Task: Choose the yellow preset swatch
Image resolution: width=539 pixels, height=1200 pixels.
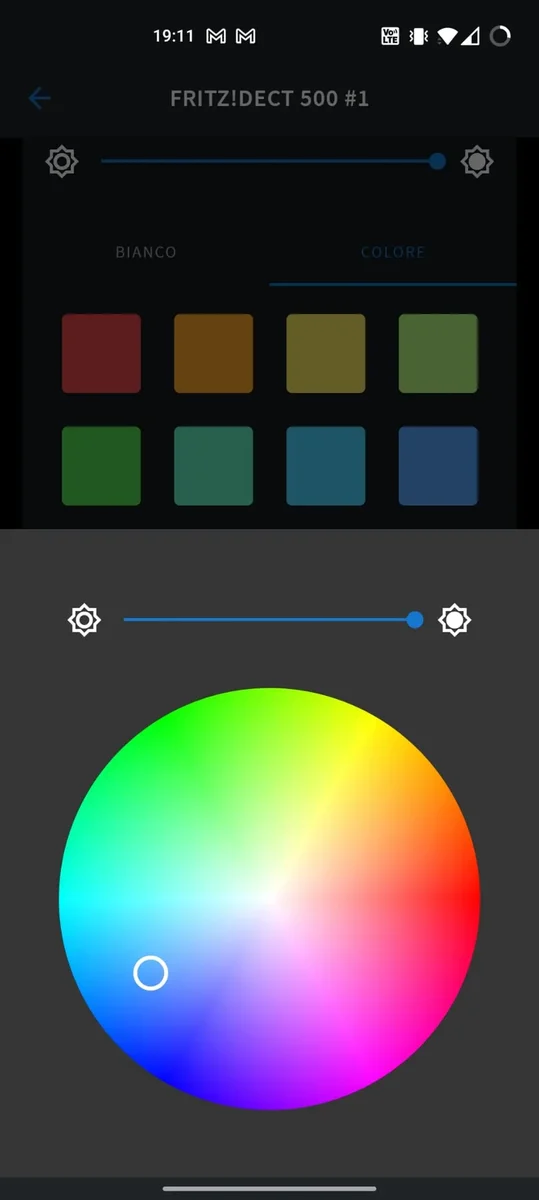Action: [326, 353]
